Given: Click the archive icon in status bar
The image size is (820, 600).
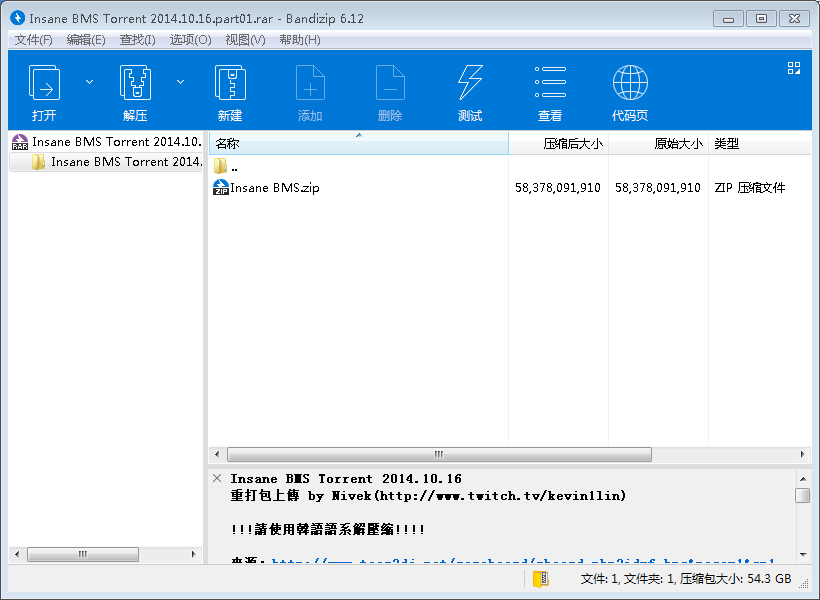Looking at the screenshot, I should click(x=541, y=579).
